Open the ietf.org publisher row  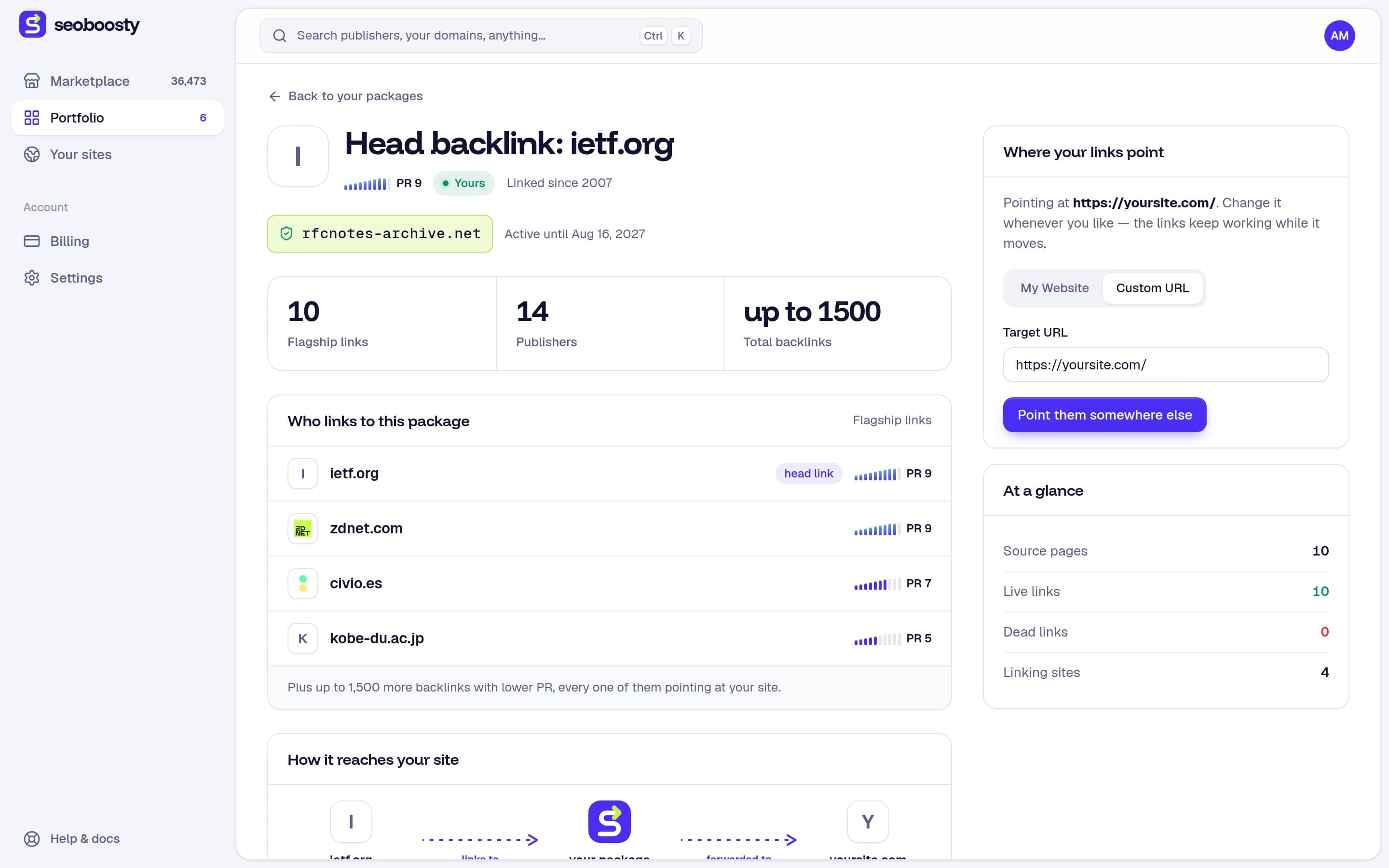[609, 474]
